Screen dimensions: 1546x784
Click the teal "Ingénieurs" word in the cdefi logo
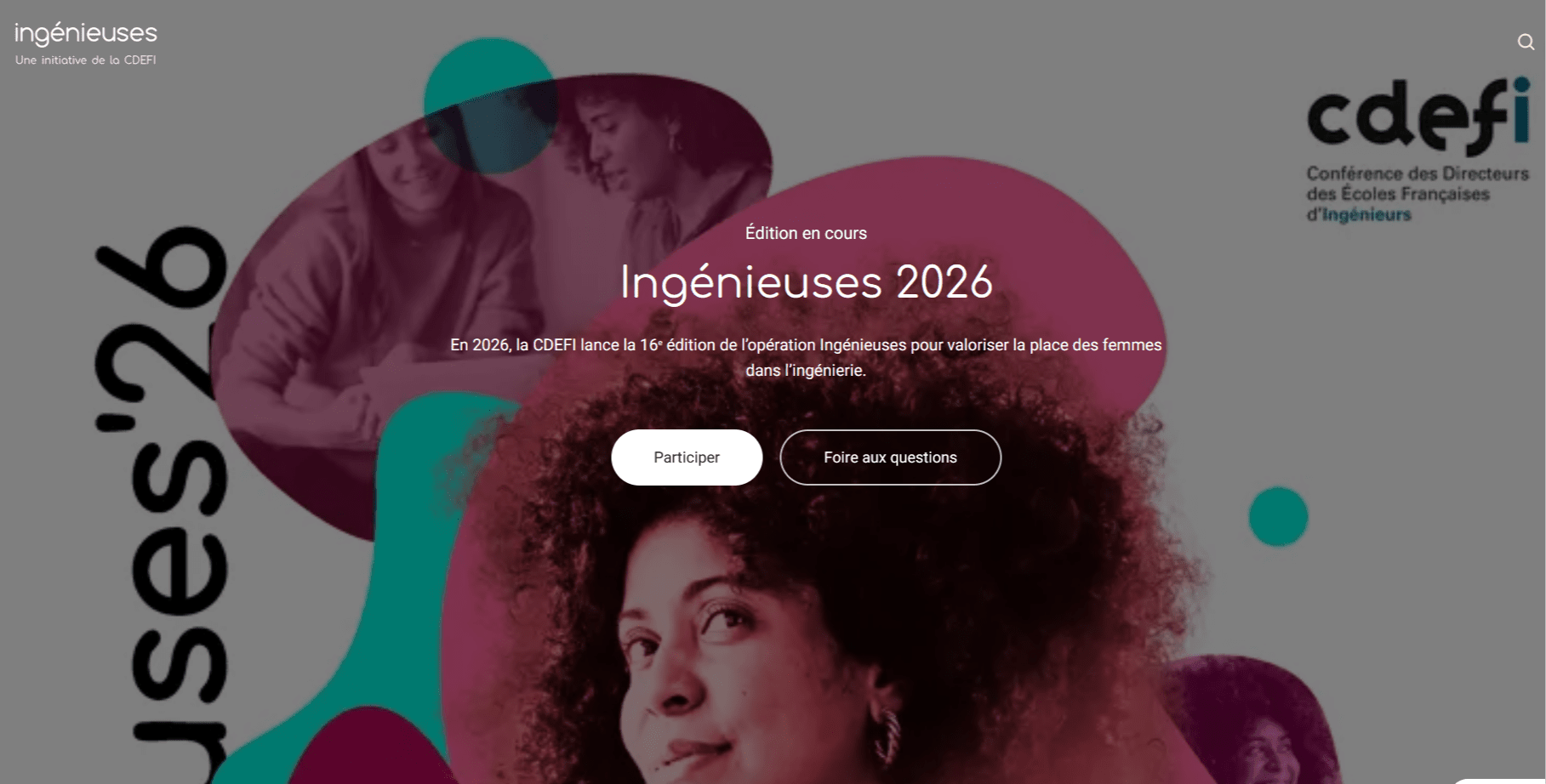1366,215
